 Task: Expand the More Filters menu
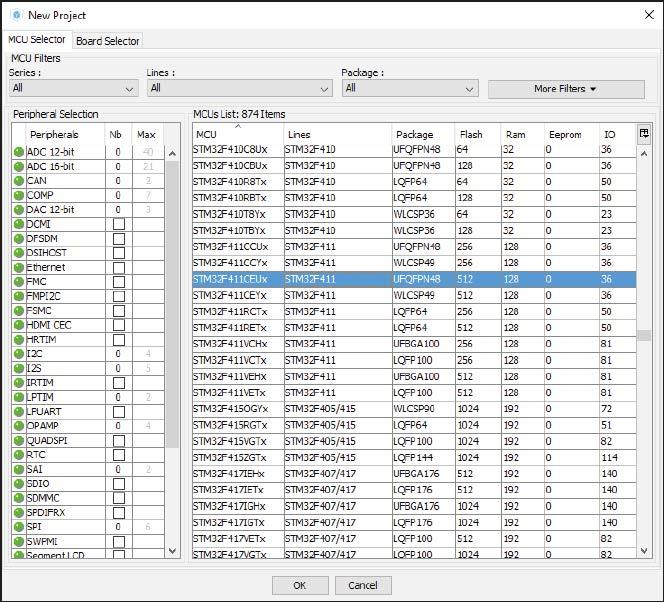tap(566, 89)
